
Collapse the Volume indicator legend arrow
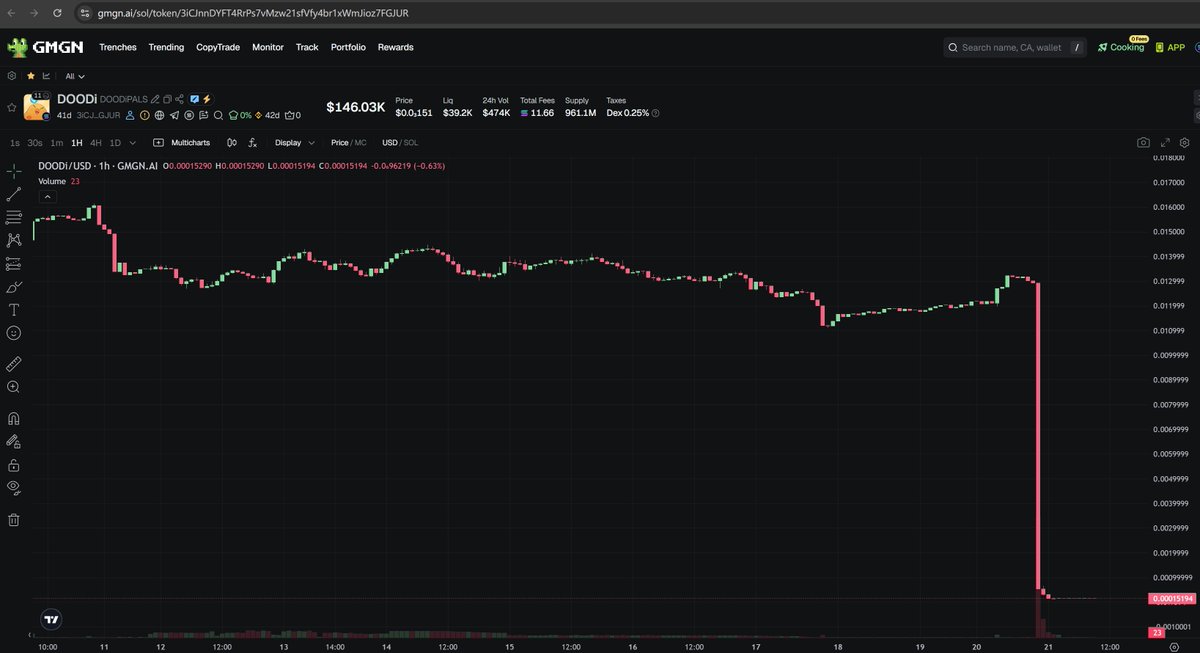pos(47,197)
